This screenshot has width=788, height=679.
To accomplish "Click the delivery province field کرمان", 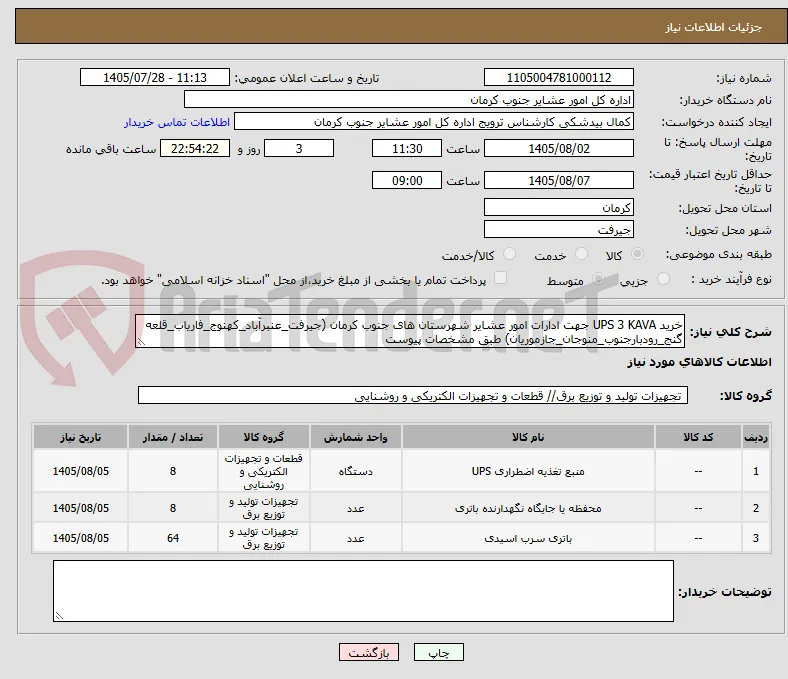I will [558, 207].
